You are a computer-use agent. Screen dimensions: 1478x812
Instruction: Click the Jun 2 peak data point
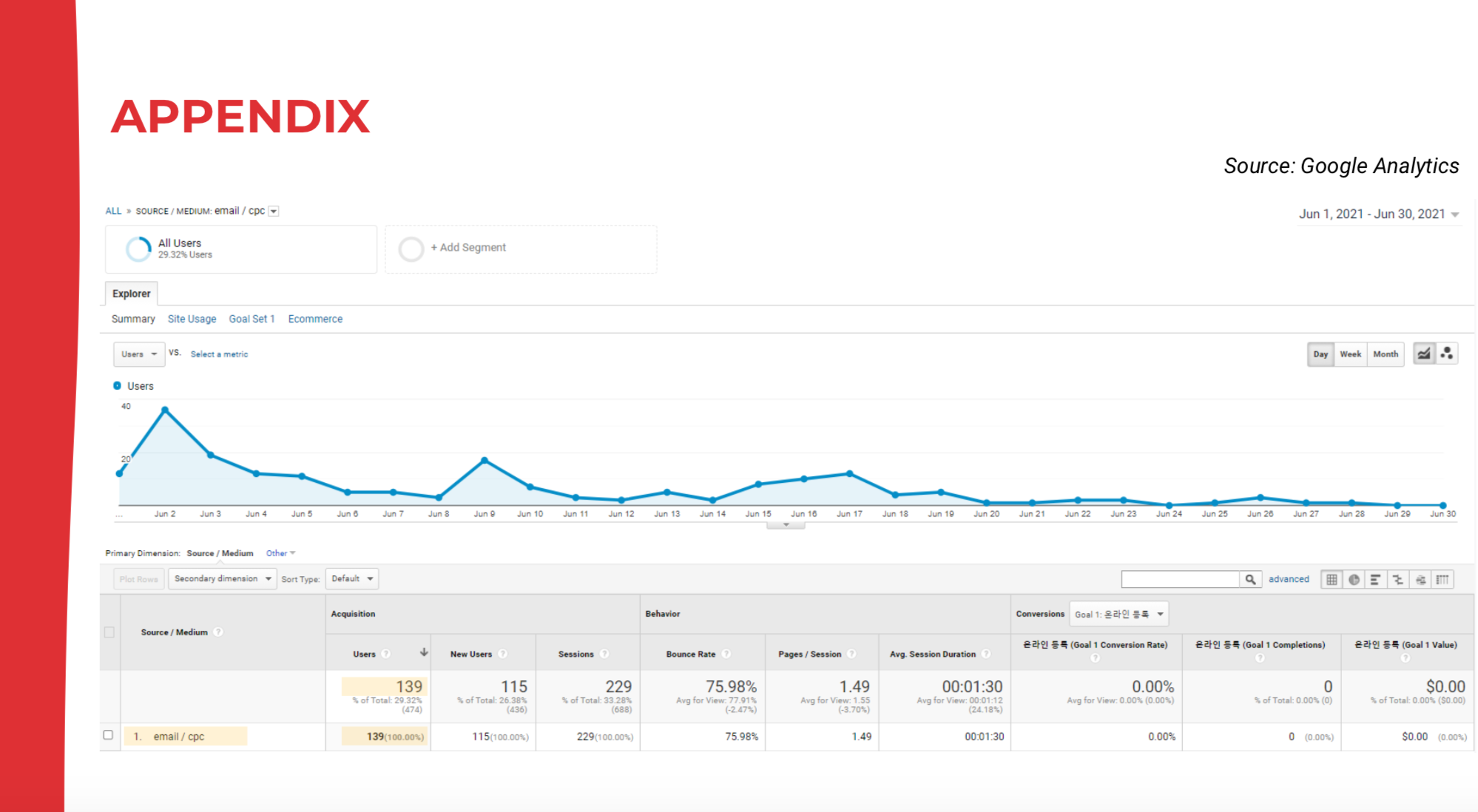(x=165, y=409)
